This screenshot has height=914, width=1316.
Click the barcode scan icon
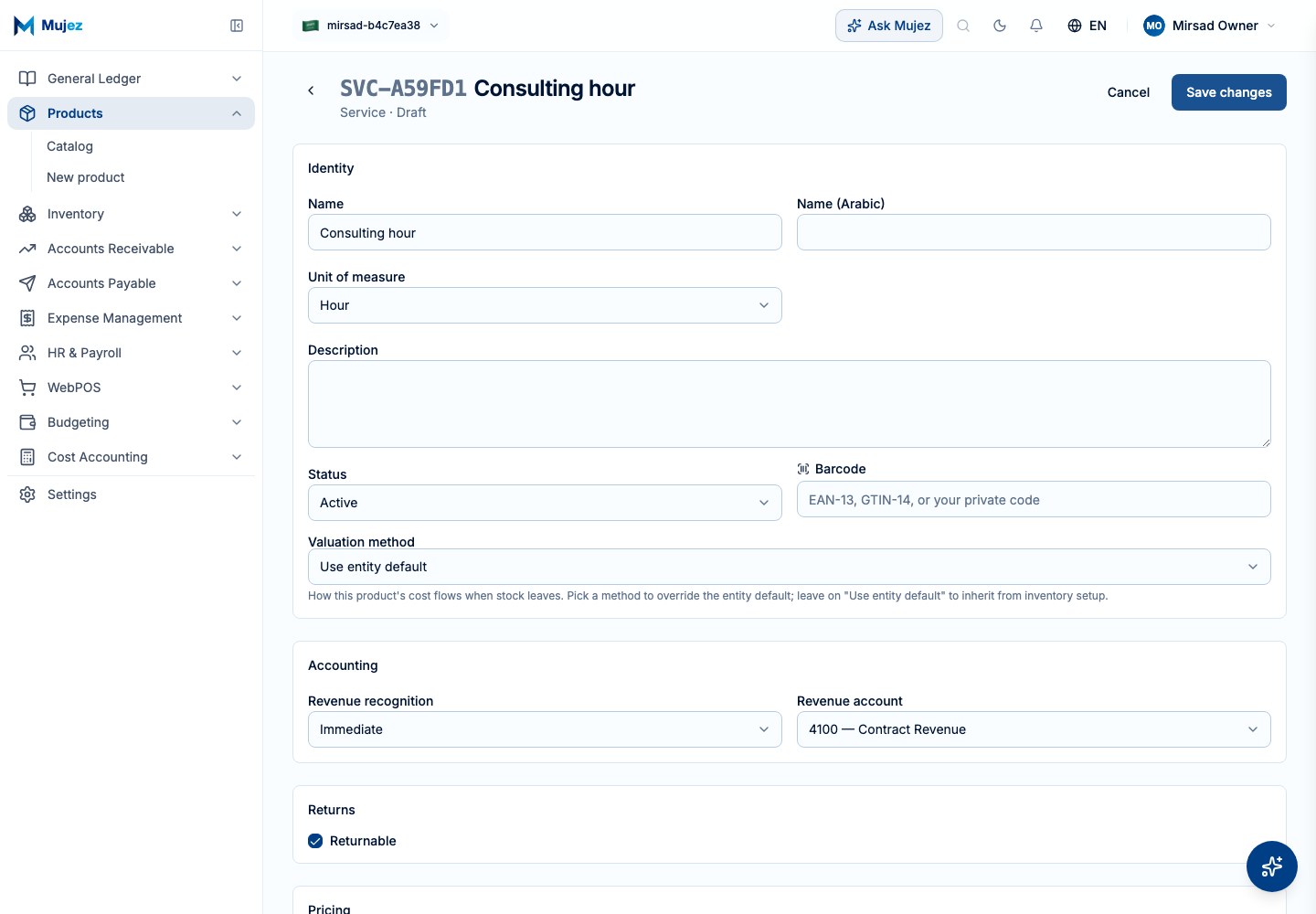[803, 469]
